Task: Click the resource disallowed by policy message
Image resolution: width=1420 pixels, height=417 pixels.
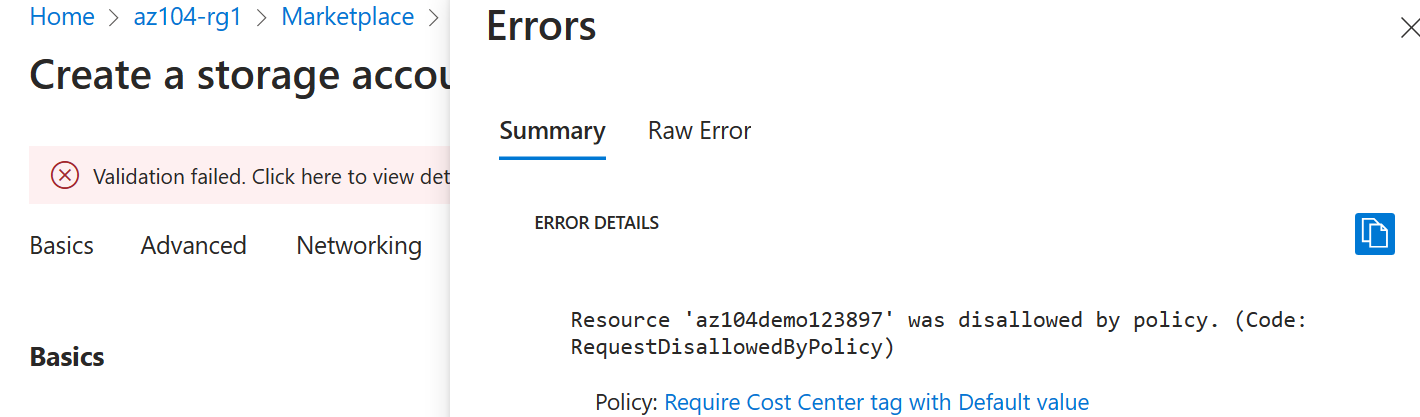Action: (938, 320)
